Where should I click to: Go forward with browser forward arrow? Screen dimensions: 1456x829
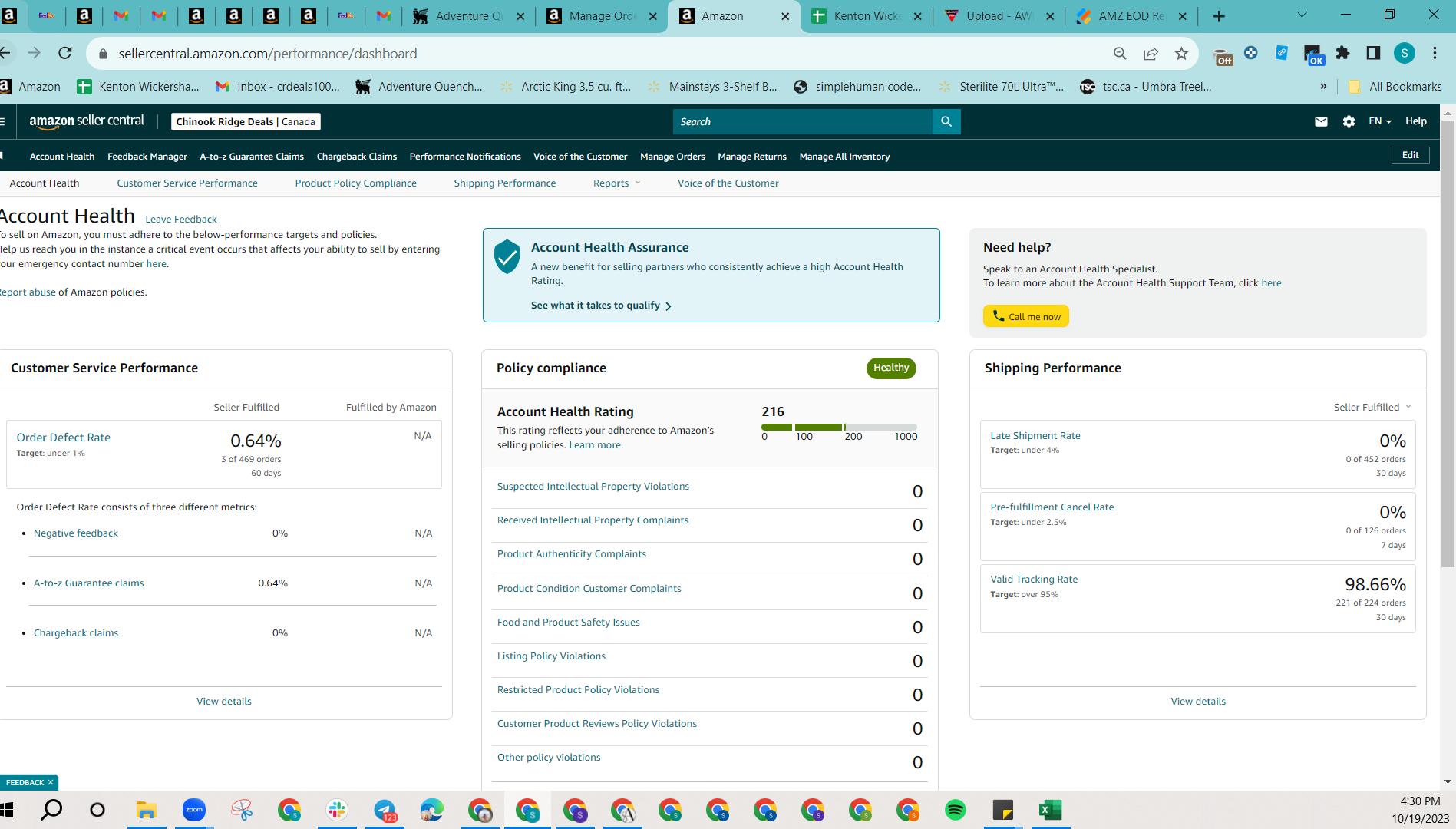pos(35,53)
